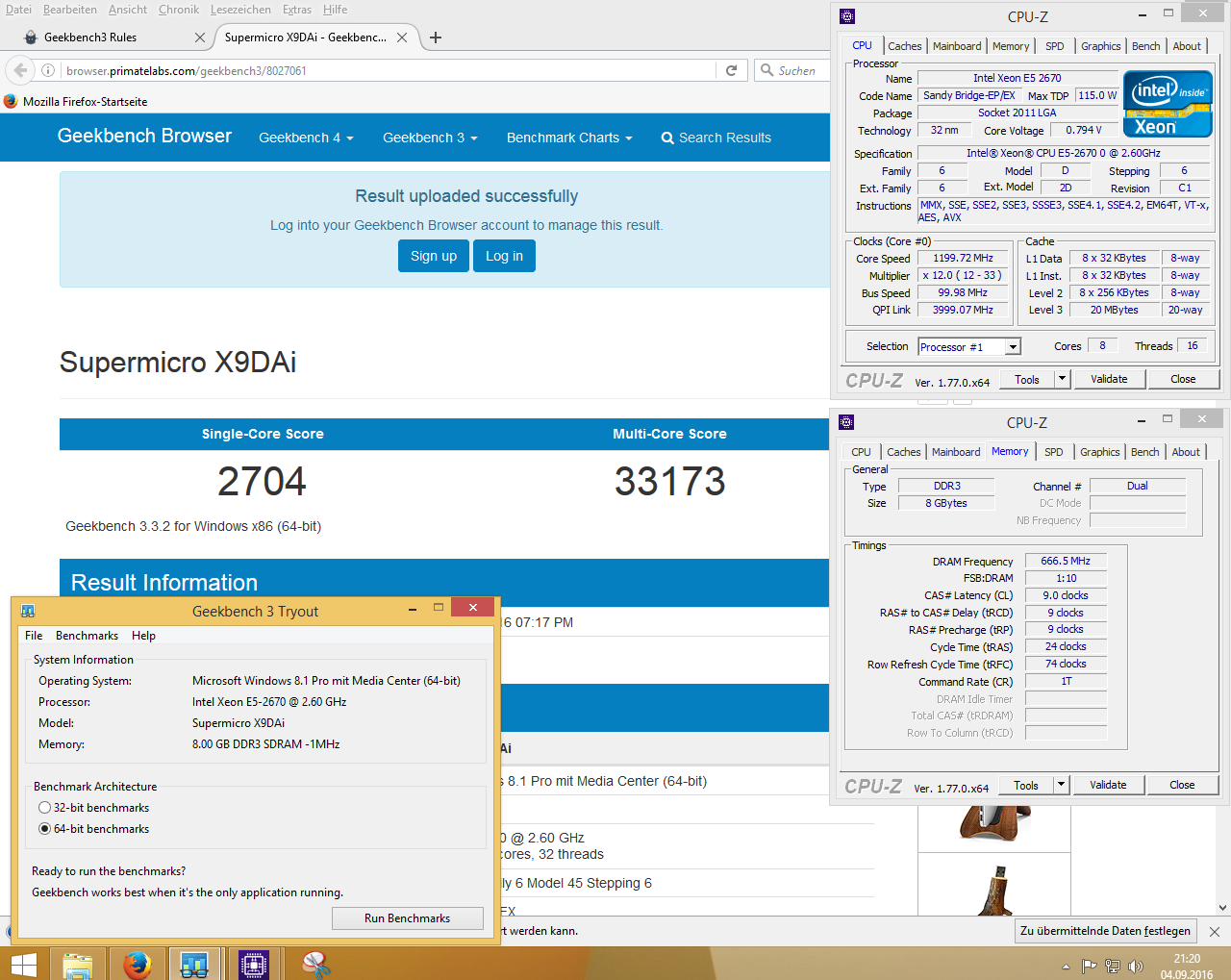Switch to Mainboard tab in upper CPU-Z
1231x980 pixels.
pos(957,46)
